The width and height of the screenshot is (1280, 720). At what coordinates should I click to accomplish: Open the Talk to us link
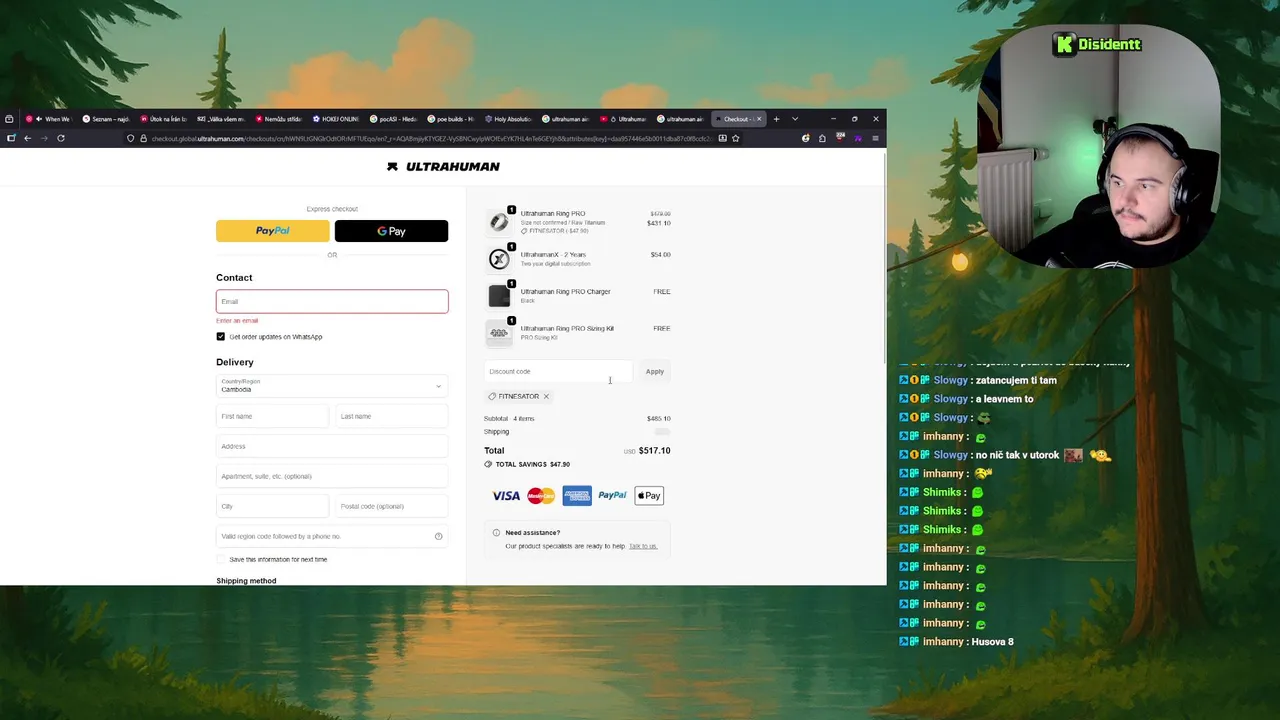point(643,546)
